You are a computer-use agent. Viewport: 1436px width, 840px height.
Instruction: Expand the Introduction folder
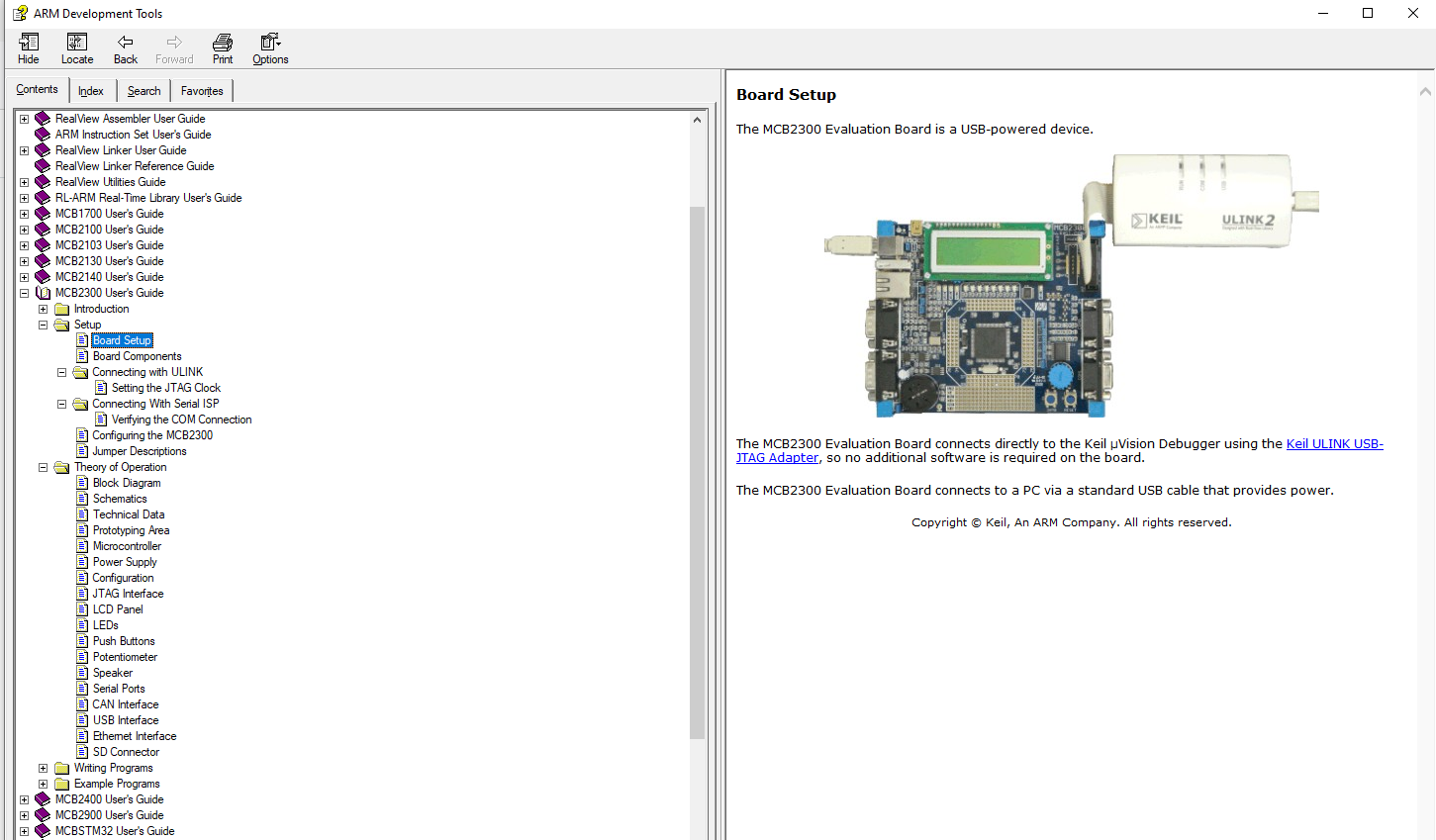[43, 309]
